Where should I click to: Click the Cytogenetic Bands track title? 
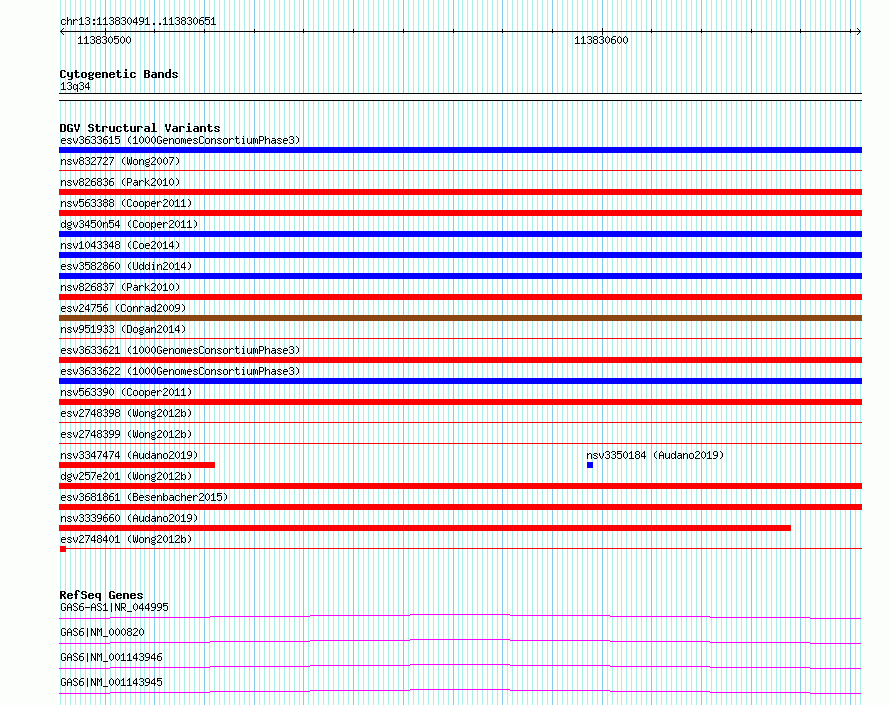coord(119,74)
